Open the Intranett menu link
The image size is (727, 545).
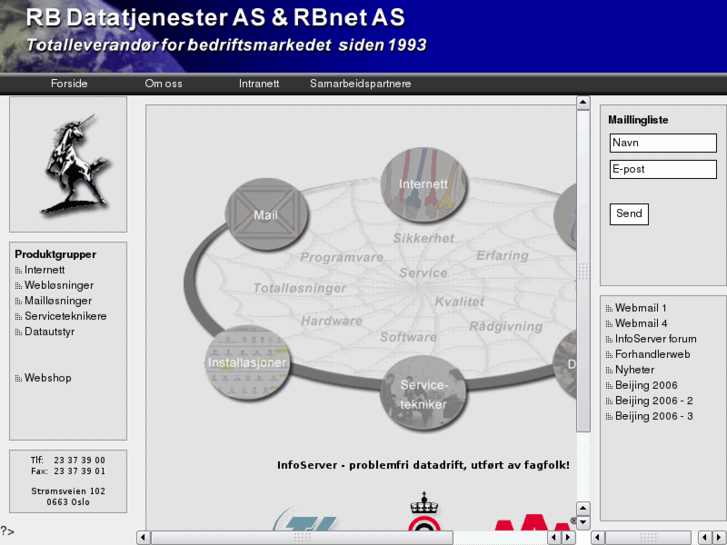point(259,84)
